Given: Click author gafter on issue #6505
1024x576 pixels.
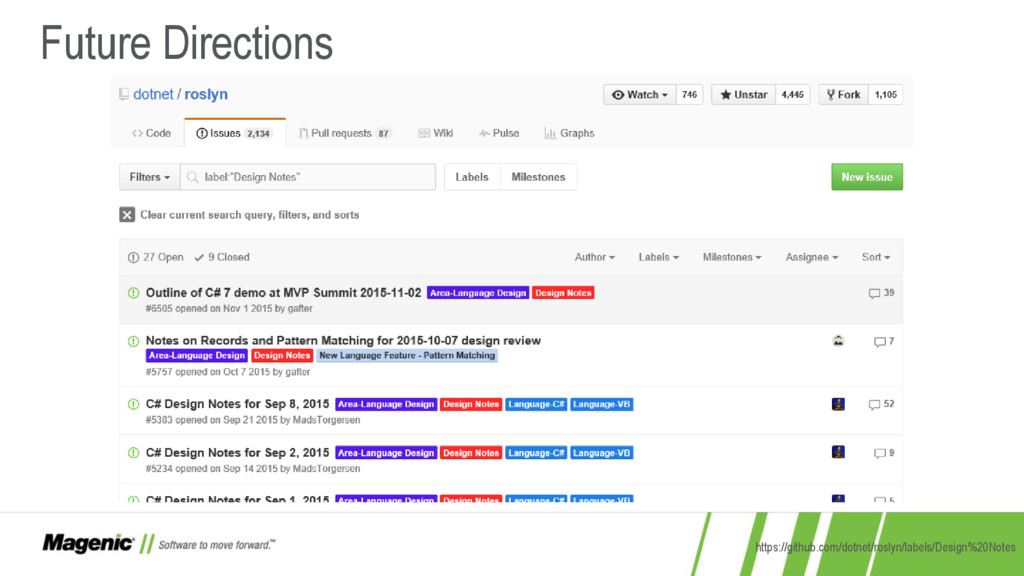Looking at the screenshot, I should 300,309.
